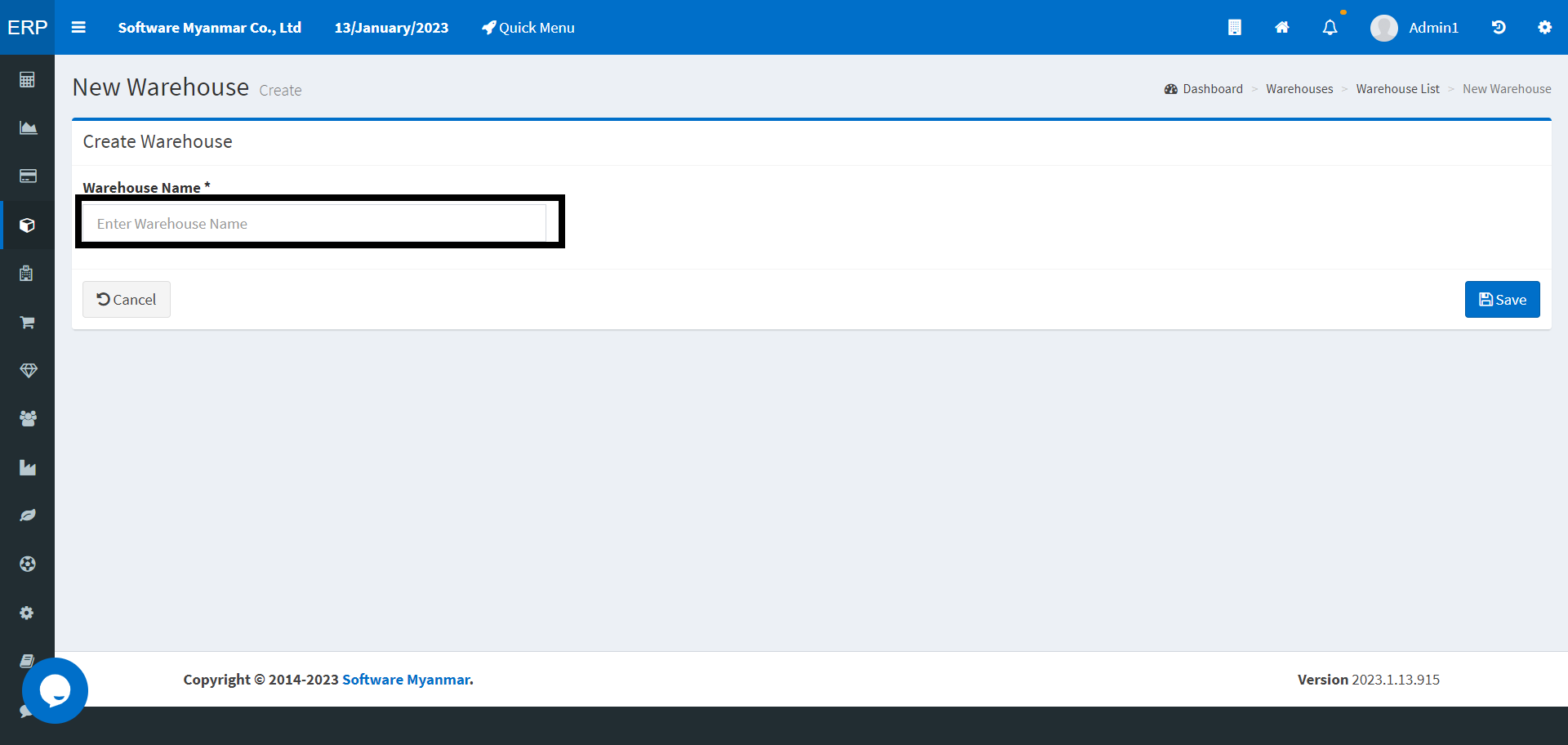Viewport: 1568px width, 745px height.
Task: Click the Software Myanmar Co., Ltd title
Action: [x=210, y=28]
